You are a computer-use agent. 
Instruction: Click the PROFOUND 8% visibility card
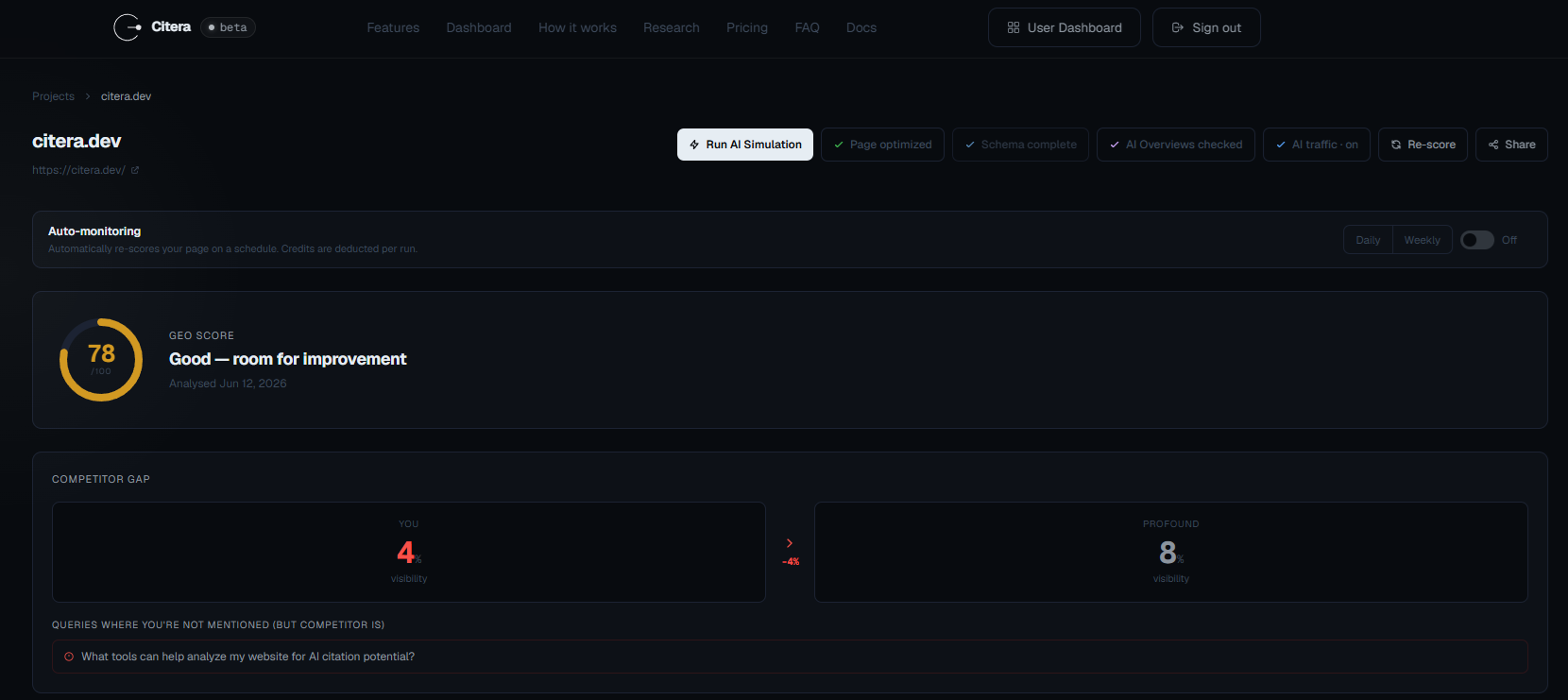click(x=1171, y=552)
